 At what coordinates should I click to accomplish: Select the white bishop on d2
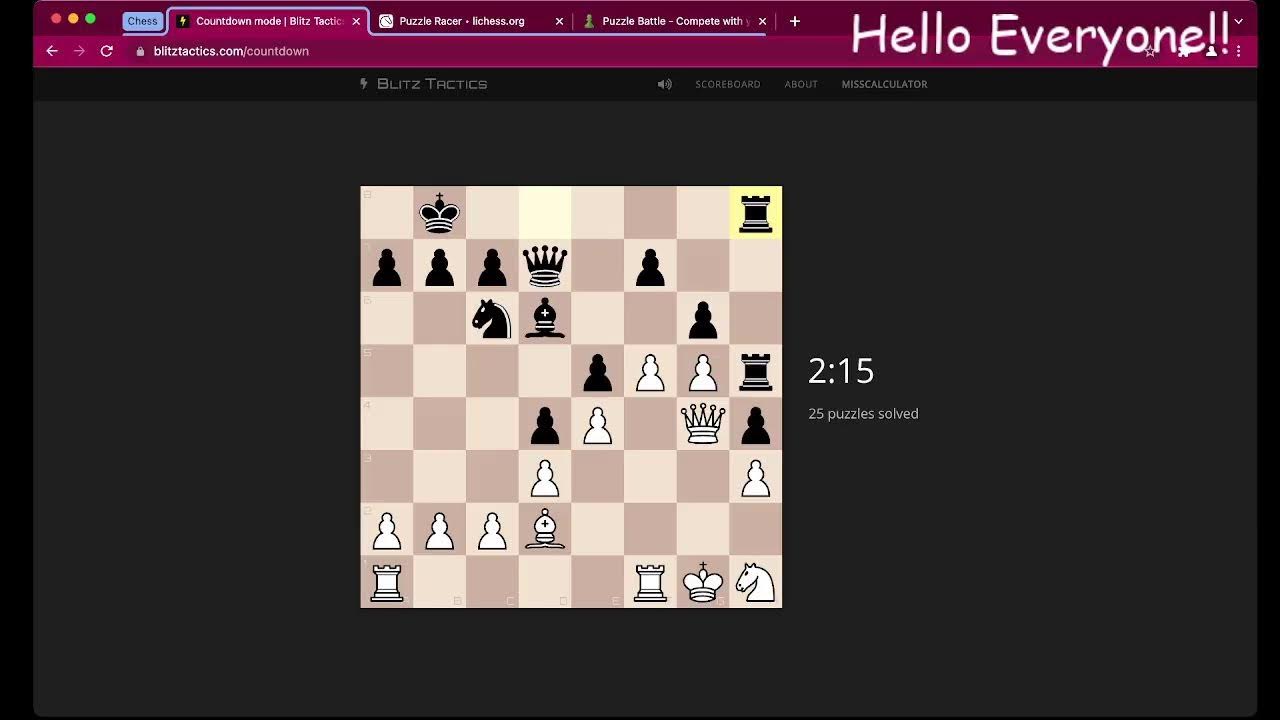pos(545,529)
